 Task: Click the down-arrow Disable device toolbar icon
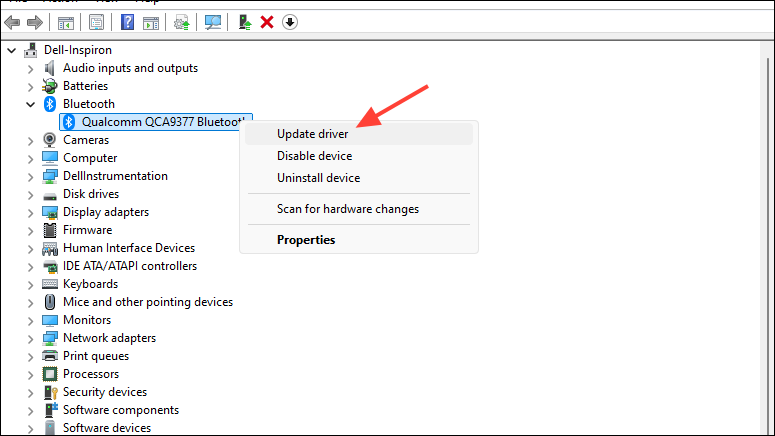[290, 22]
